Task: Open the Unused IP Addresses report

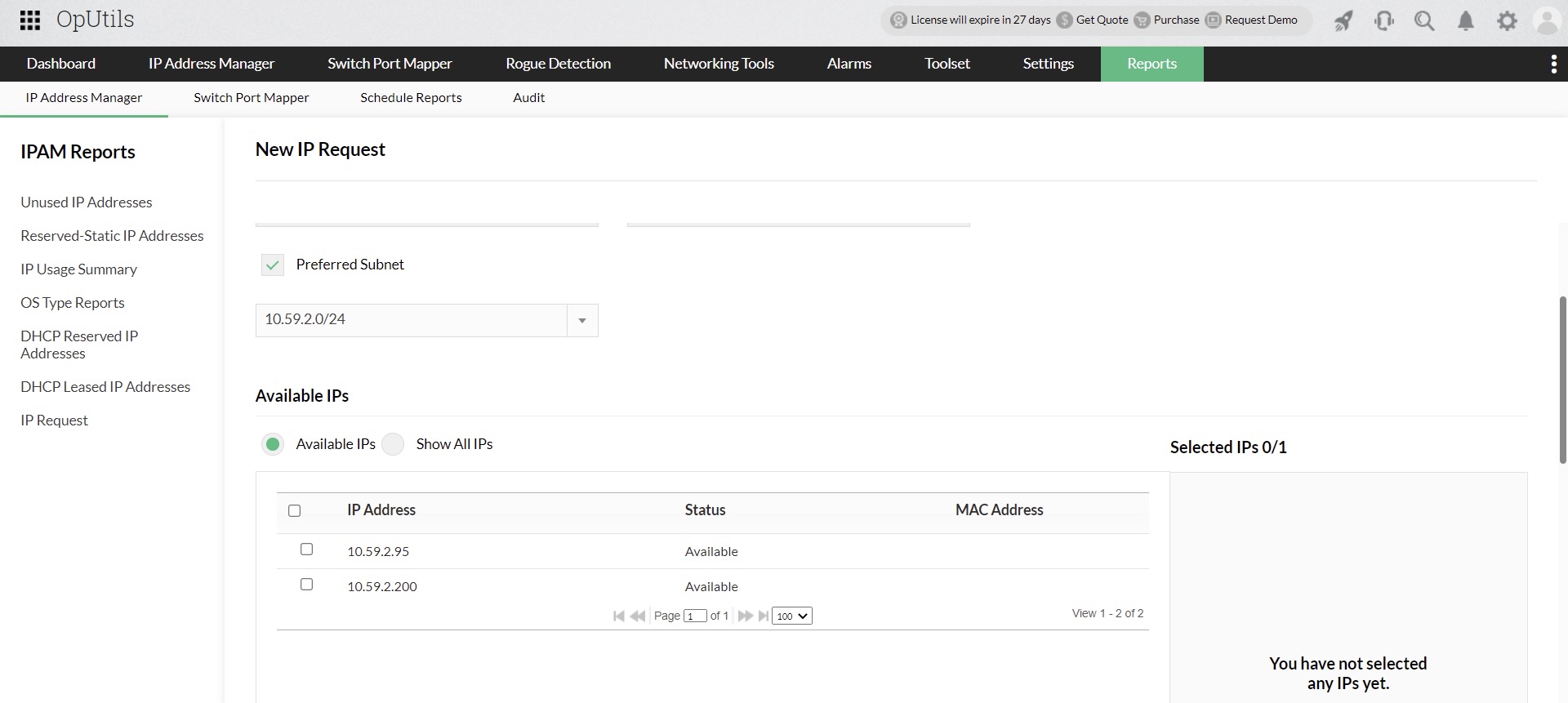Action: (87, 202)
